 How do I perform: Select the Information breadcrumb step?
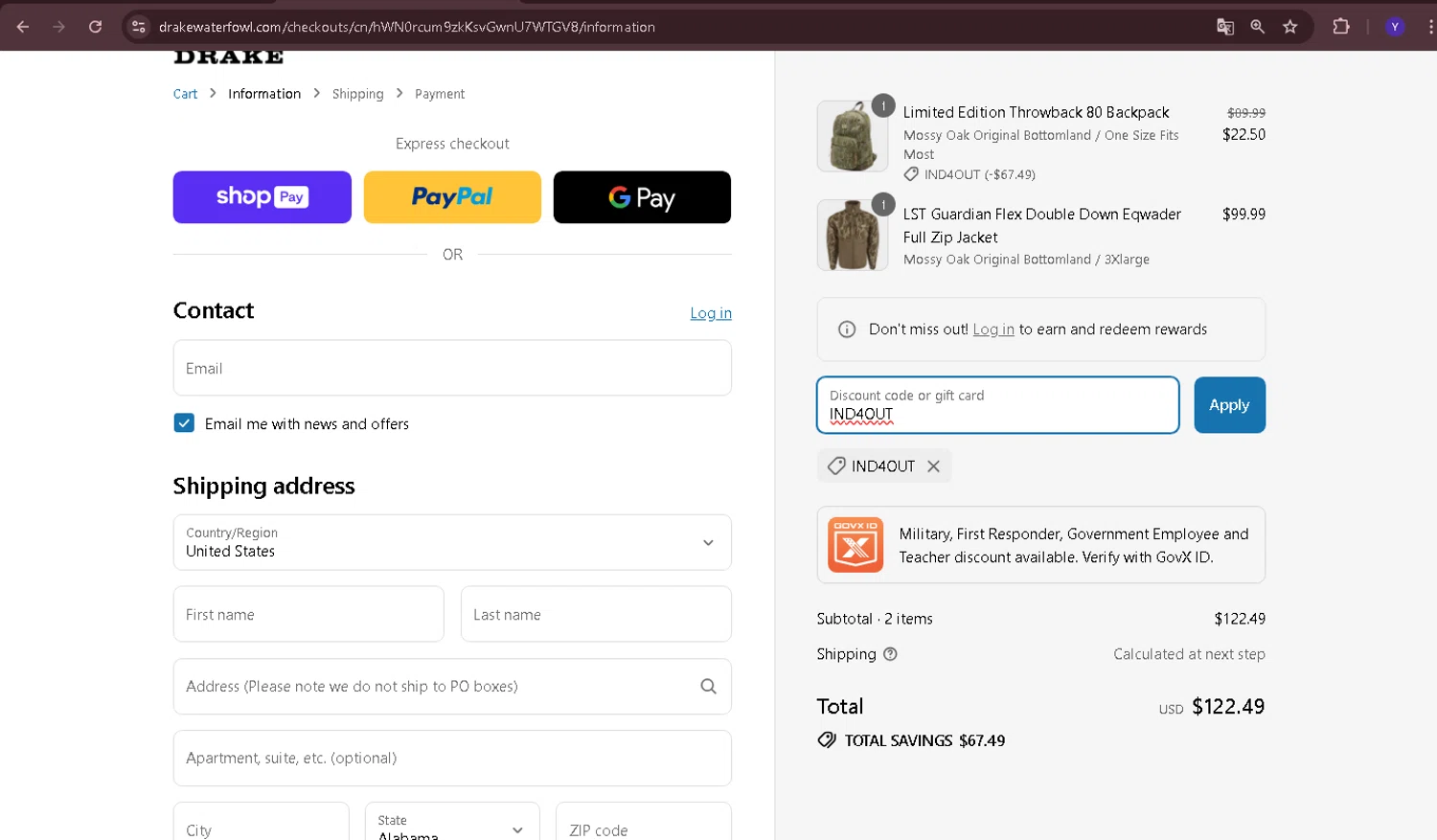pyautogui.click(x=264, y=94)
